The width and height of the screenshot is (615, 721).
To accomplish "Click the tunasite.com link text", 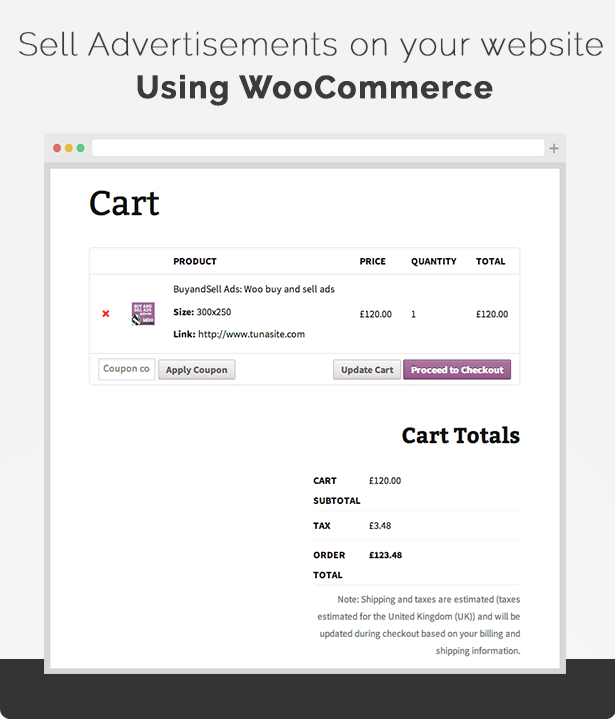I will click(x=252, y=334).
